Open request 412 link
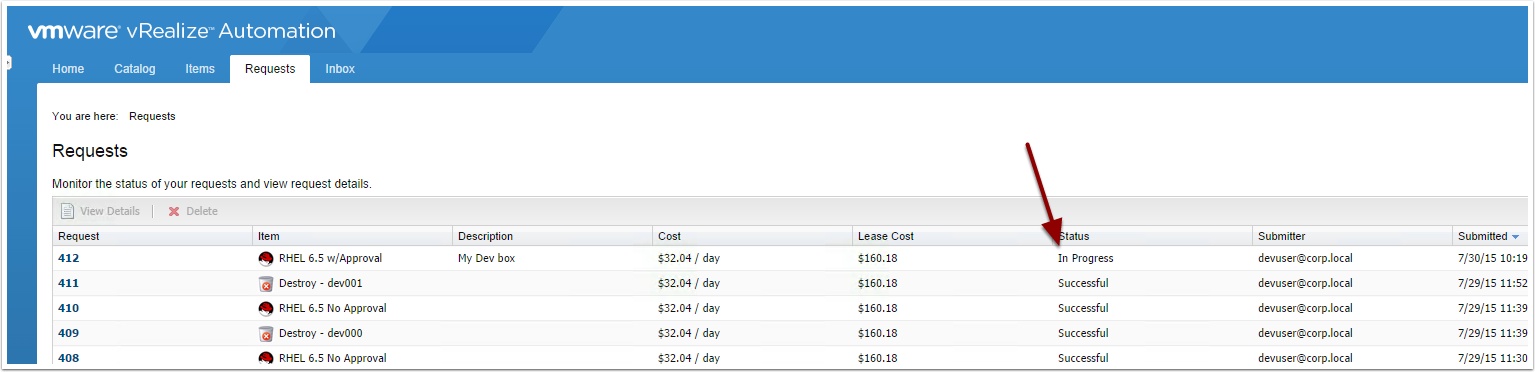 coord(68,258)
